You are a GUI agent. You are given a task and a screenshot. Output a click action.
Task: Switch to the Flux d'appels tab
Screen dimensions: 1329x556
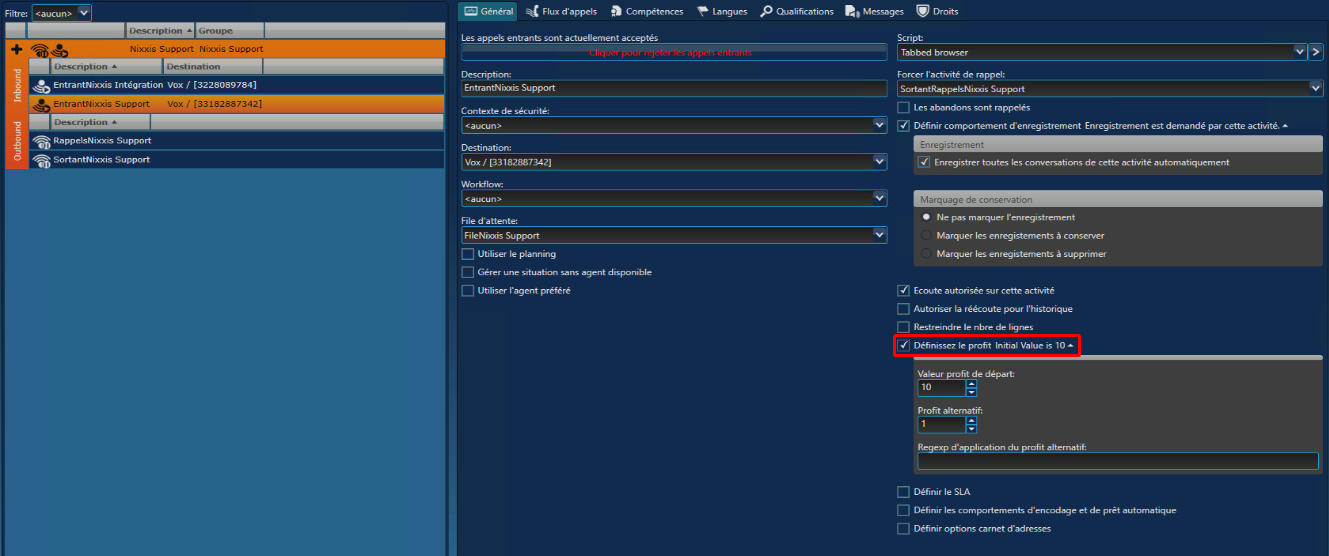pyautogui.click(x=563, y=11)
